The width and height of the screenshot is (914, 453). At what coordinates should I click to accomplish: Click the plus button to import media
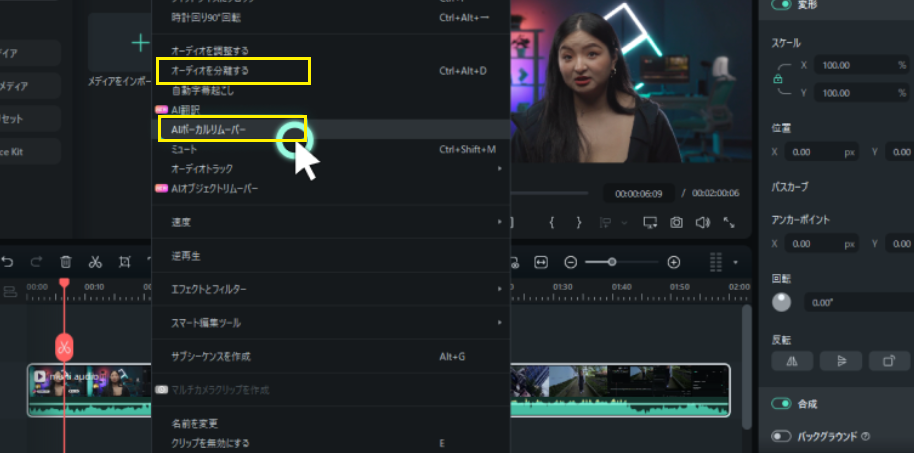[141, 43]
